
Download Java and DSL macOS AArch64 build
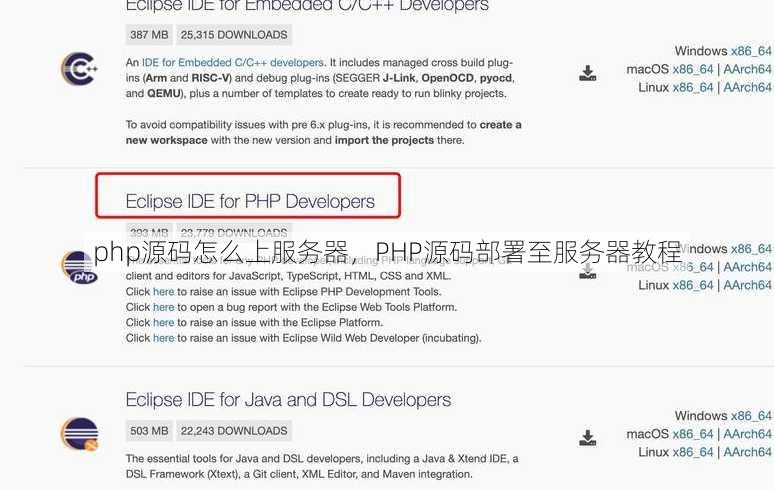coord(747,434)
